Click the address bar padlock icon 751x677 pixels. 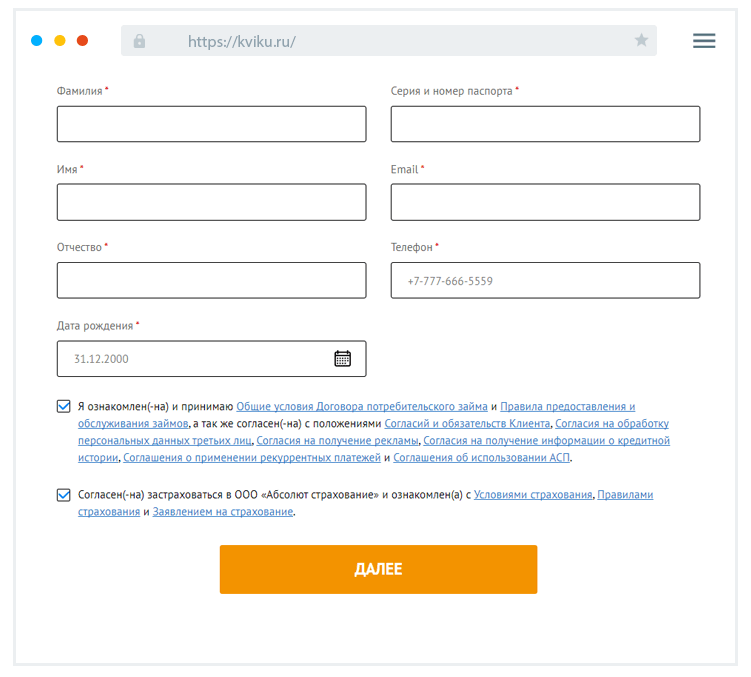[139, 41]
